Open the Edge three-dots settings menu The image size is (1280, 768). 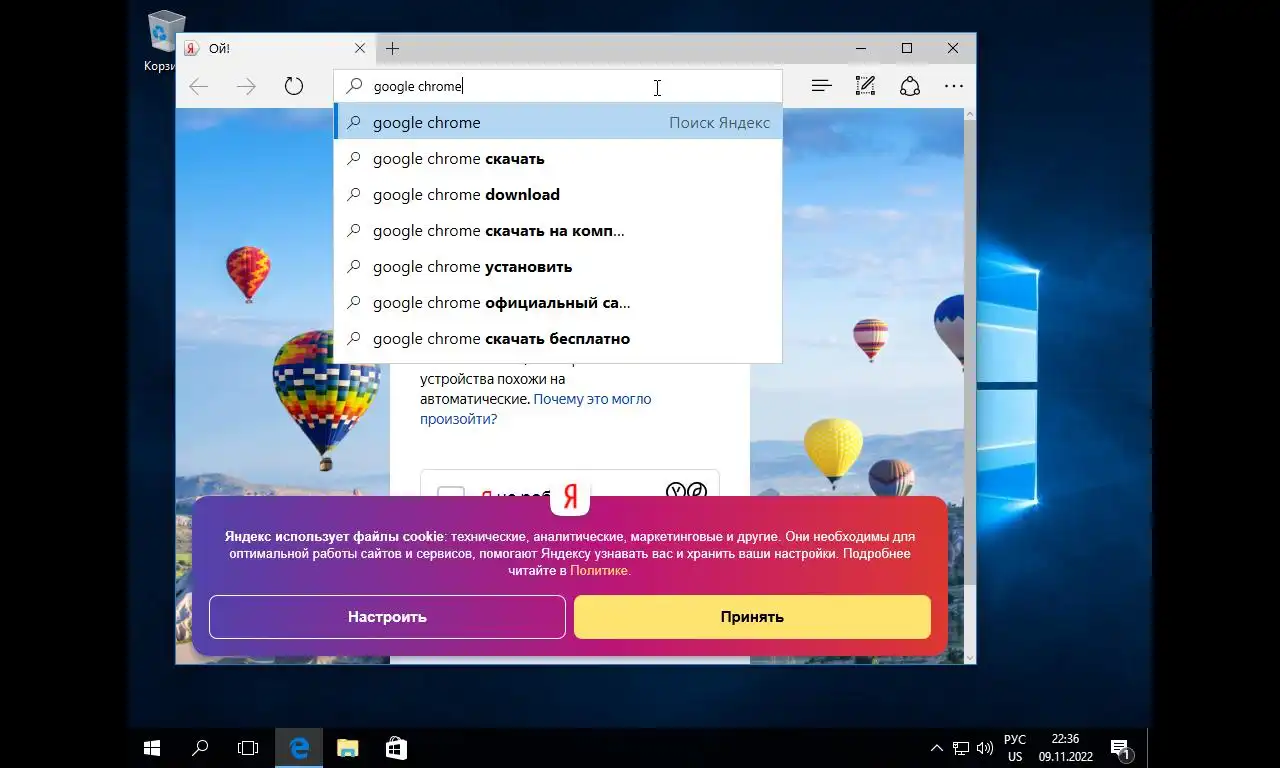954,86
